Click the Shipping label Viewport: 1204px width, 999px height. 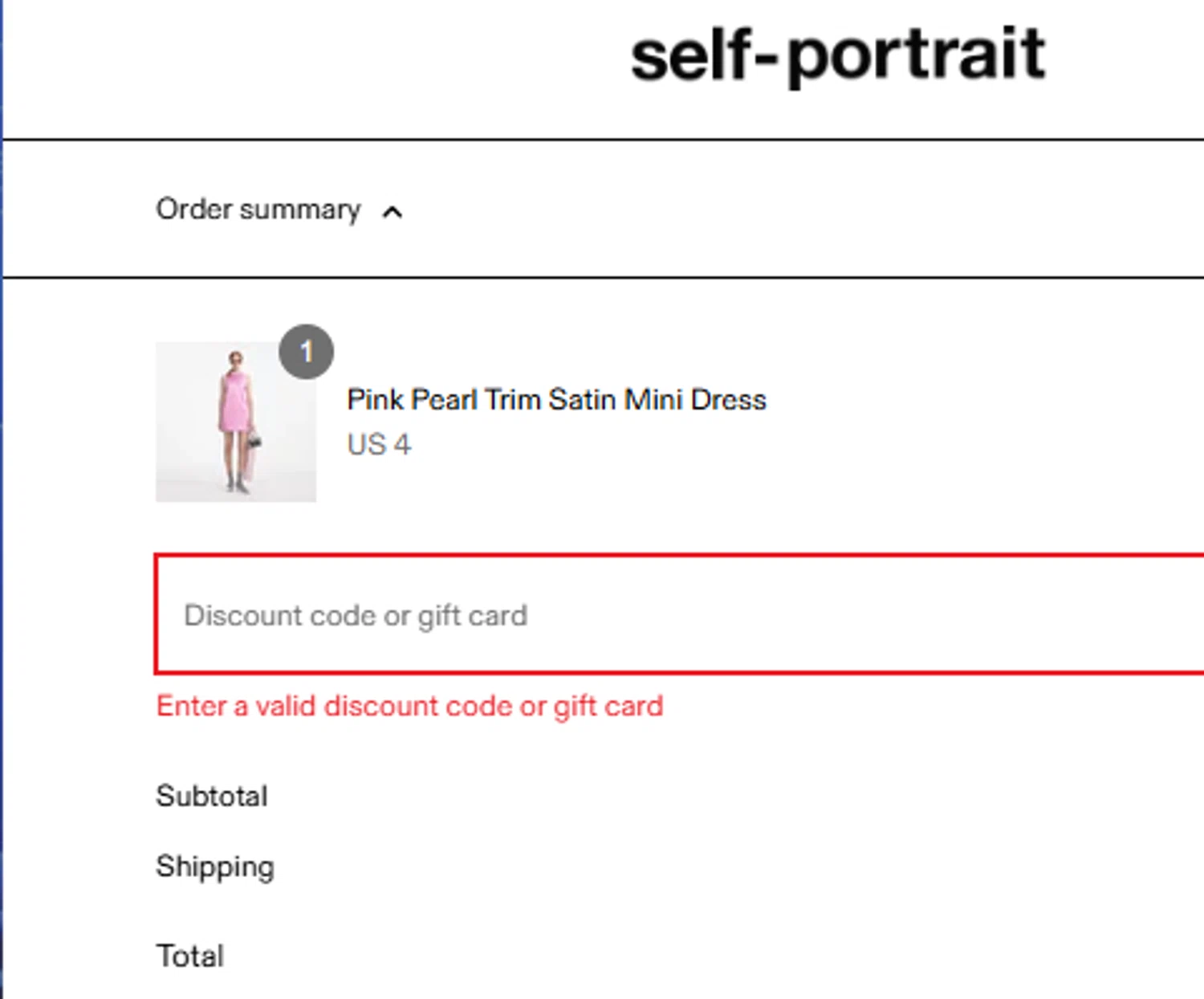coord(215,866)
